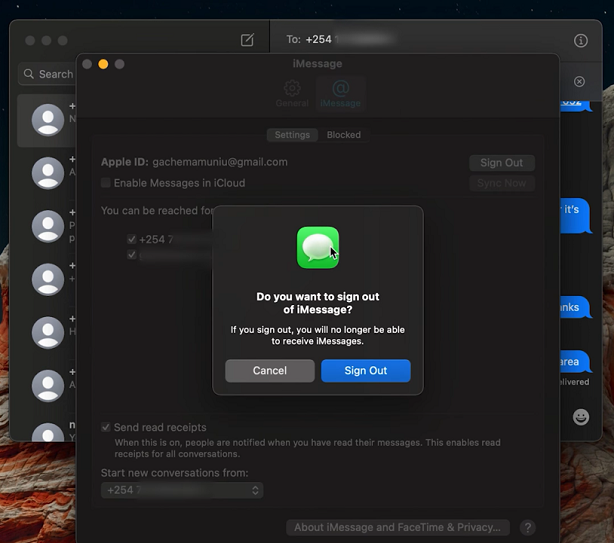Open About iMessage and FaceTime & Privacy
This screenshot has height=543, width=614.
pos(398,527)
